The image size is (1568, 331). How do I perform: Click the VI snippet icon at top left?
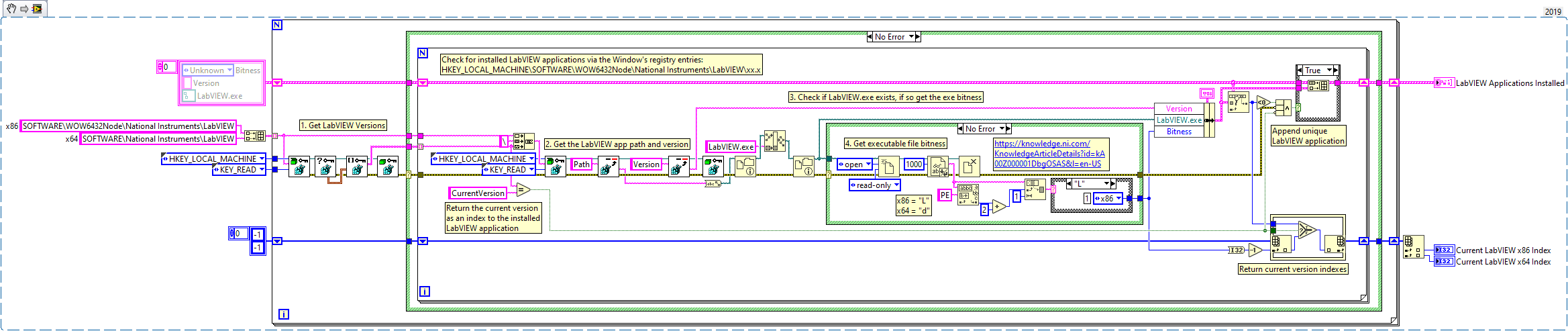37,9
